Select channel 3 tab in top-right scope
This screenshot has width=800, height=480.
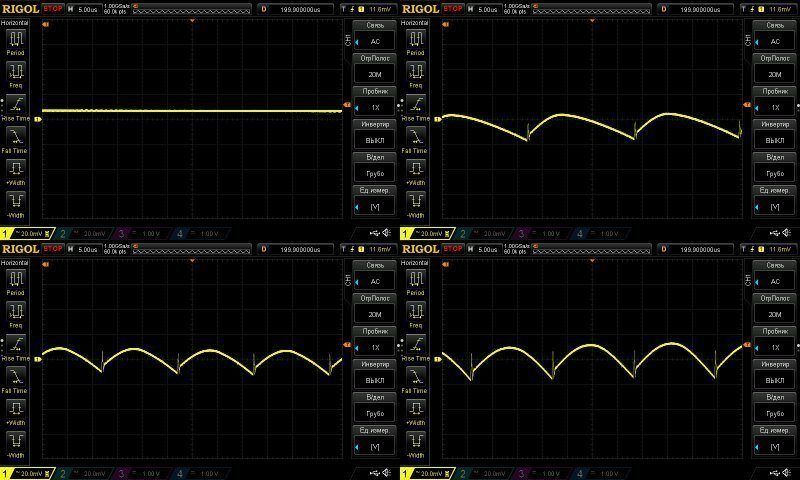[x=542, y=234]
